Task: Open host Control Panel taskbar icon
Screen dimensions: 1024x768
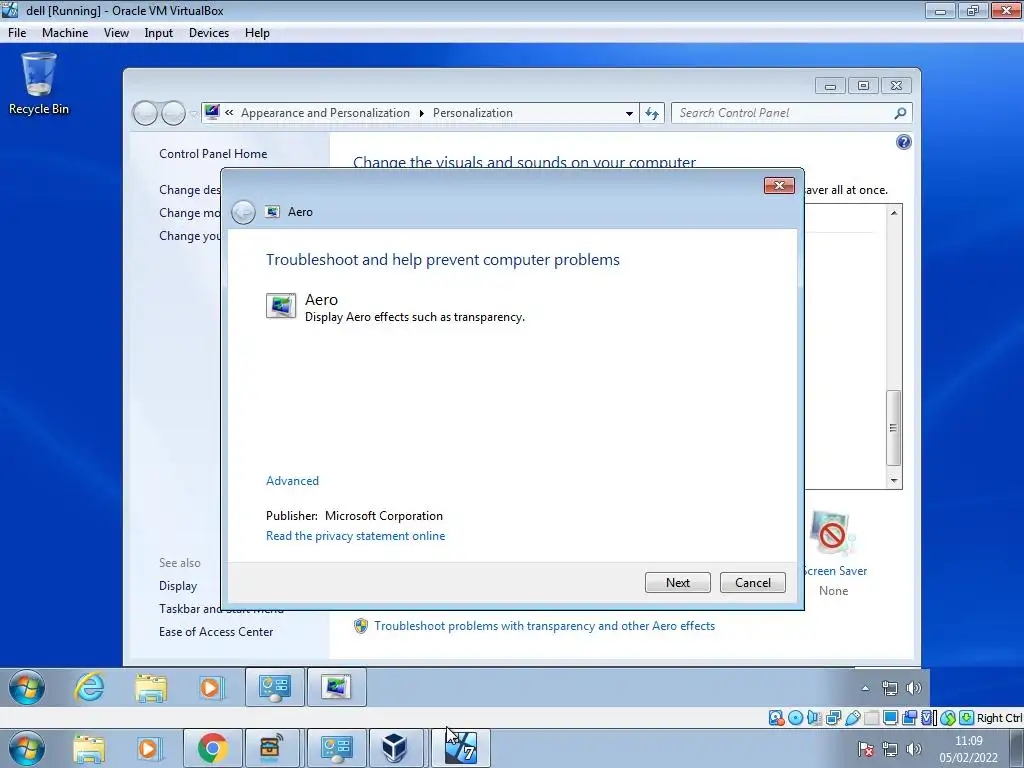Action: click(x=336, y=748)
